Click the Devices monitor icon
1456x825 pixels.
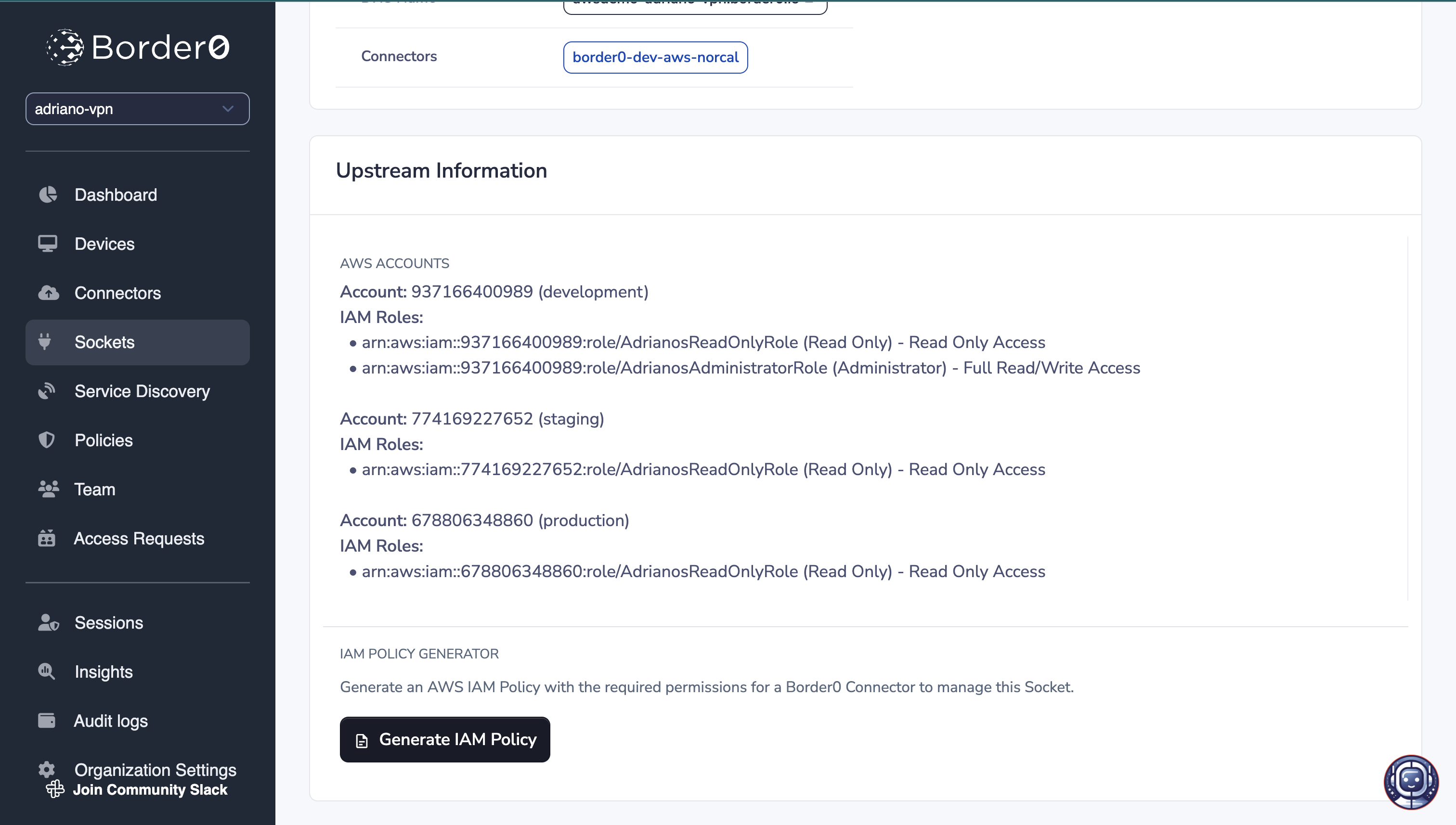[x=48, y=244]
